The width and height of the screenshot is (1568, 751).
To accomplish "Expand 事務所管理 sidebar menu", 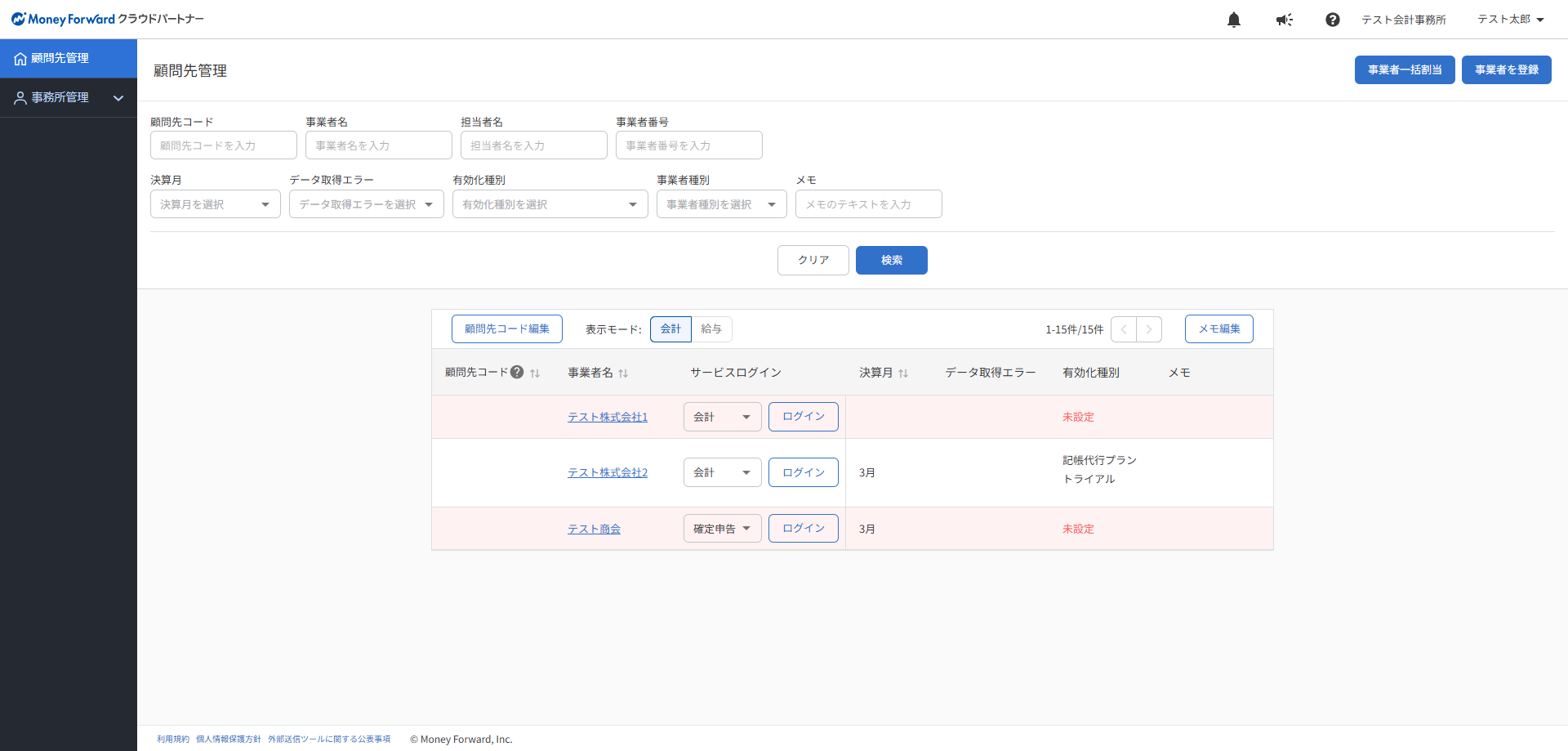I will [69, 97].
